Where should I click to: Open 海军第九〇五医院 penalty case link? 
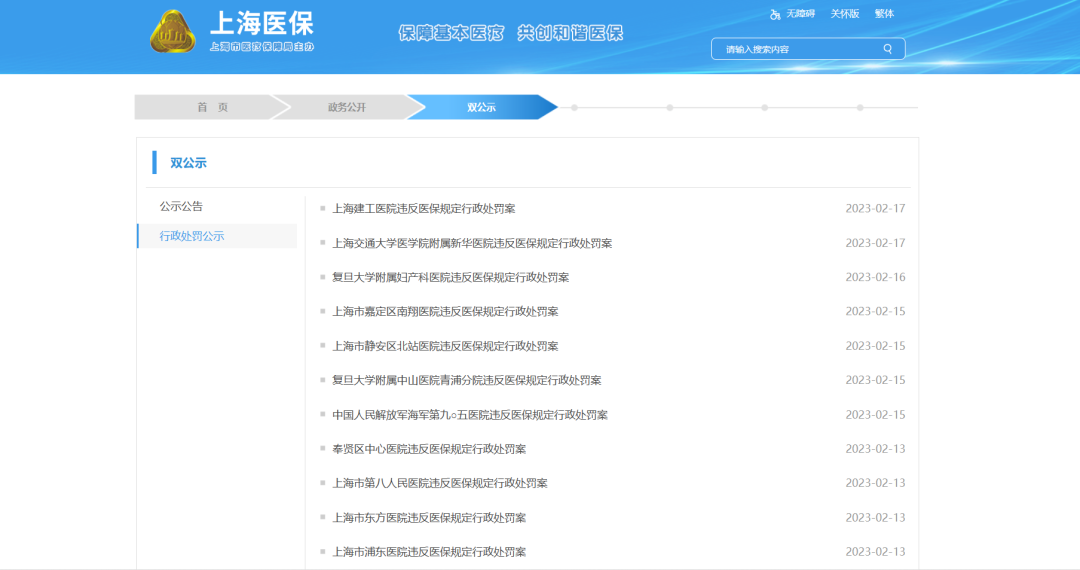470,415
